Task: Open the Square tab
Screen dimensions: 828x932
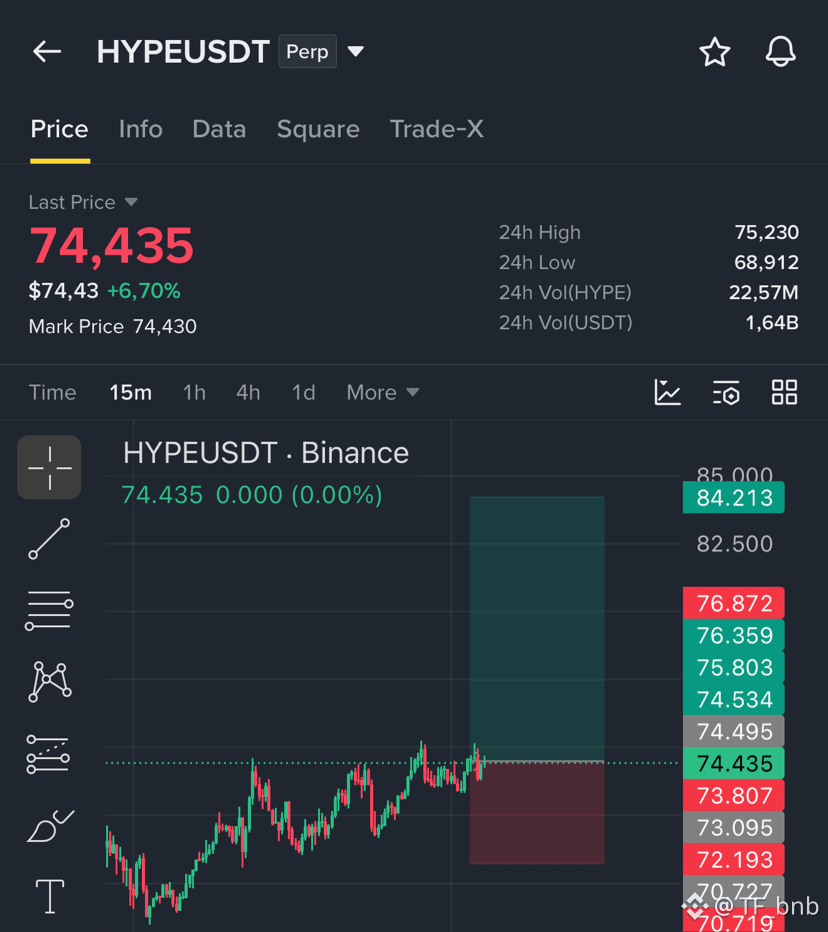Action: click(318, 129)
